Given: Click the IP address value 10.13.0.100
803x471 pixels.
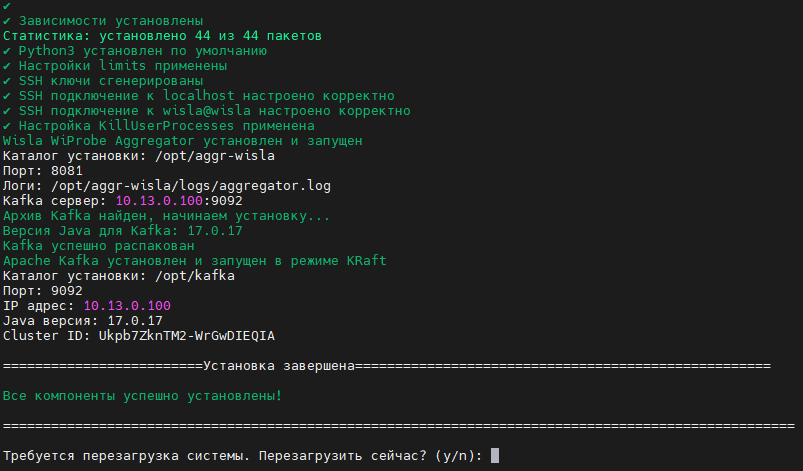Looking at the screenshot, I should point(127,305).
